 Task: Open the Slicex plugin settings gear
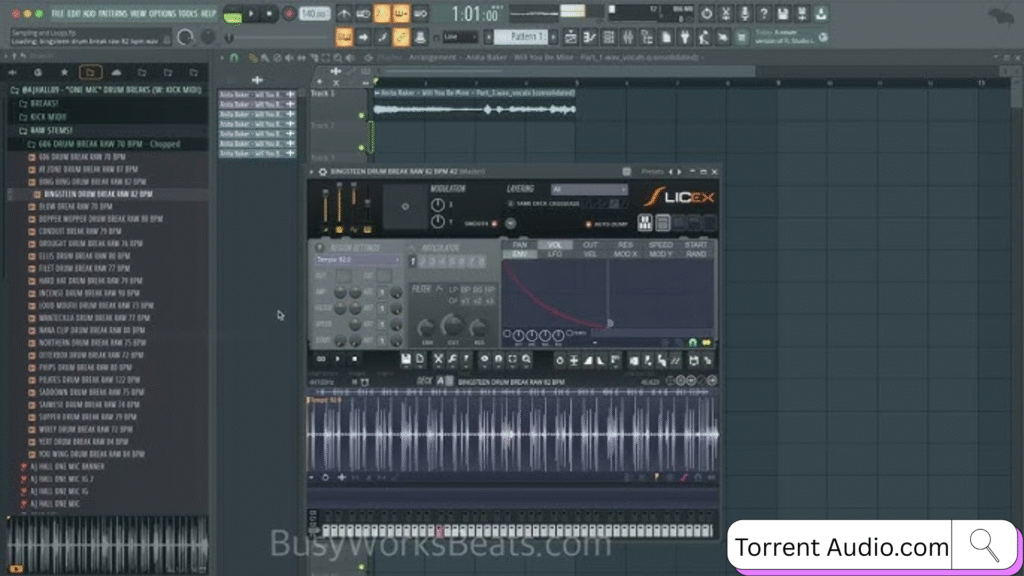tap(322, 172)
